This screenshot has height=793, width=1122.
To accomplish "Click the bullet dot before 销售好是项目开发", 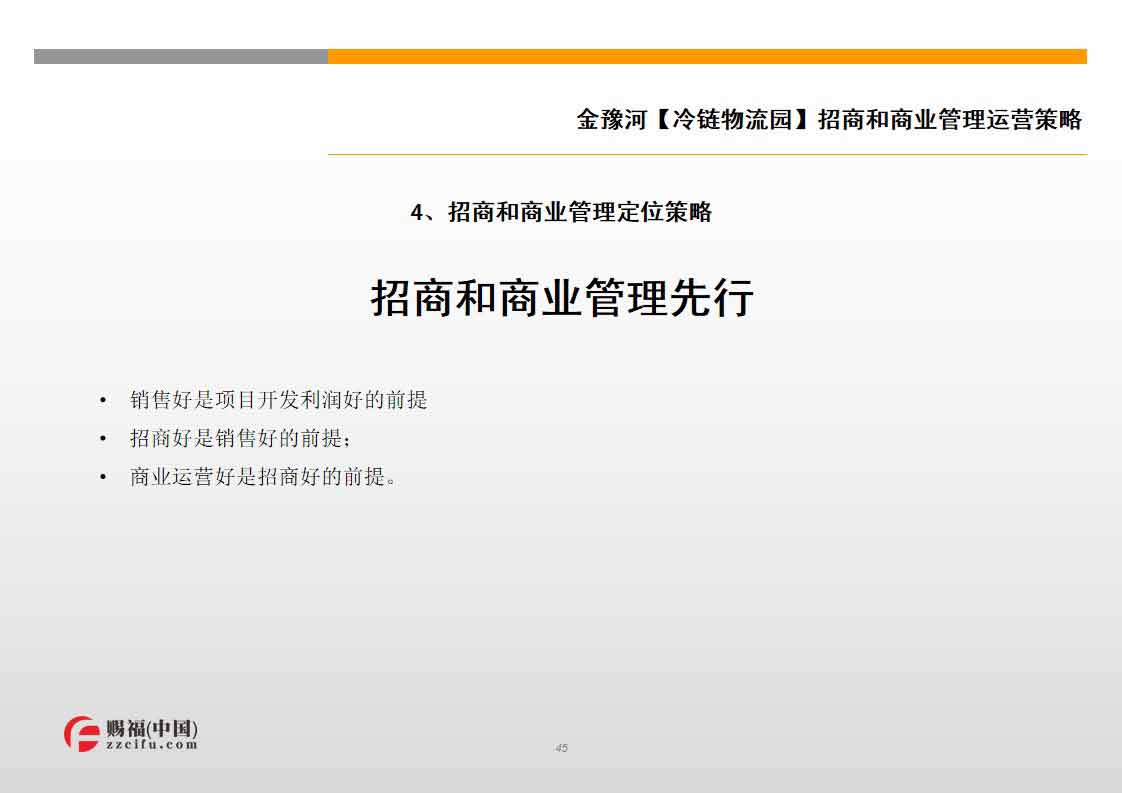I will point(103,401).
